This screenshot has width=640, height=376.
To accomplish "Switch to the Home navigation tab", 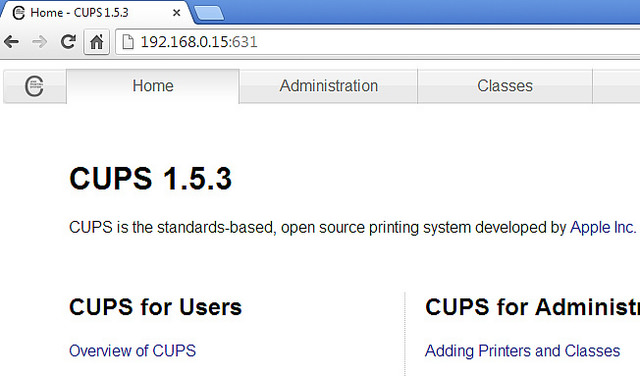I will [x=153, y=86].
